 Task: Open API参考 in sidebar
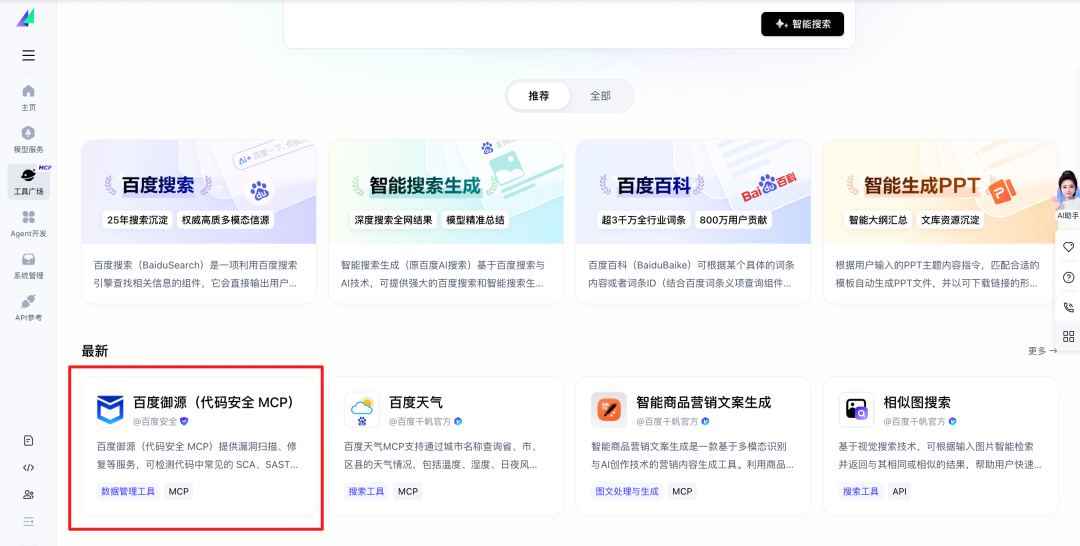pyautogui.click(x=28, y=308)
